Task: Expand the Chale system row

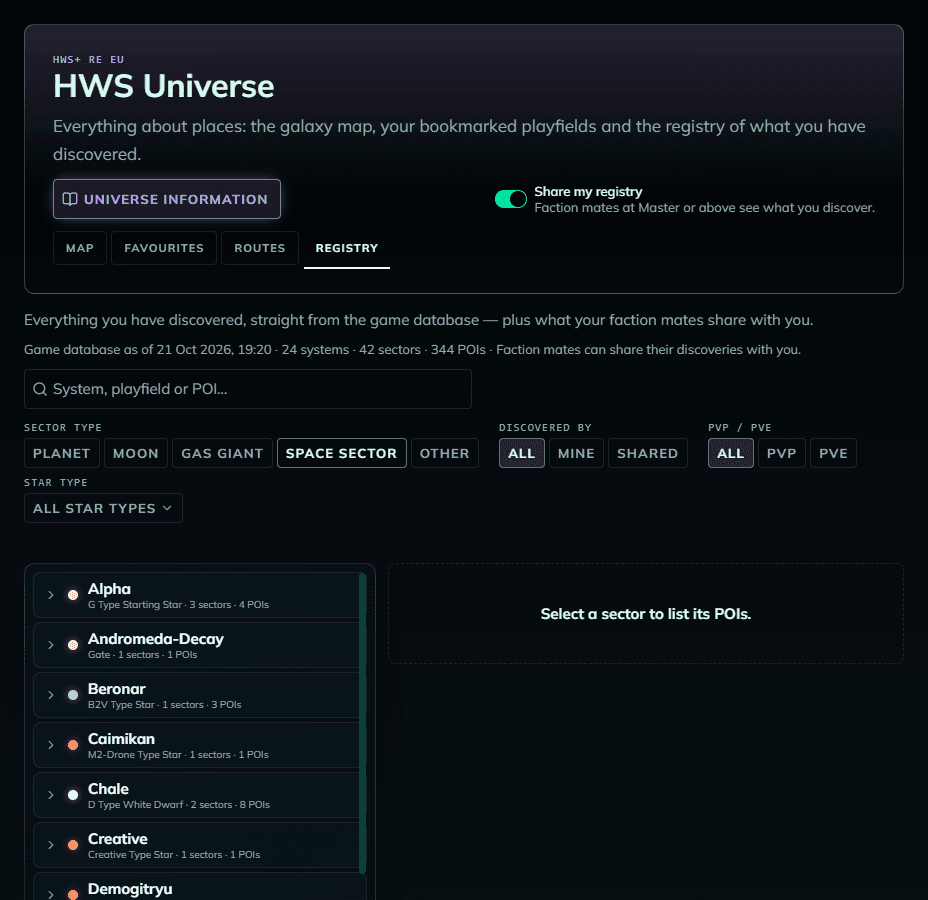Action: click(x=51, y=795)
